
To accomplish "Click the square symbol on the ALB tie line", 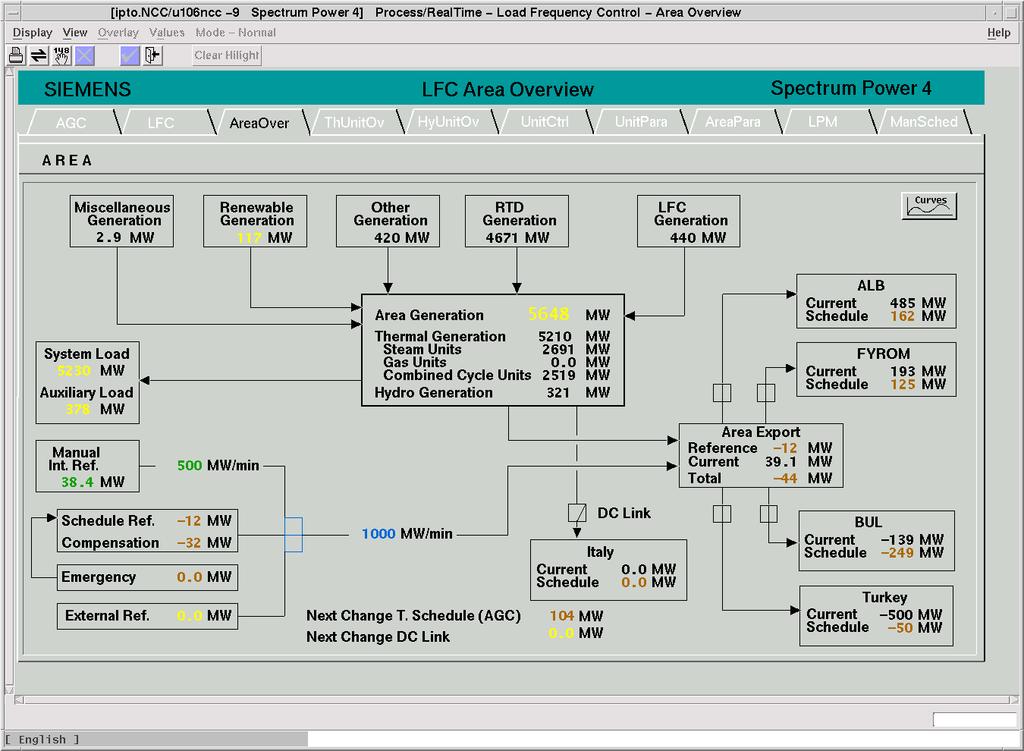I will 722,392.
